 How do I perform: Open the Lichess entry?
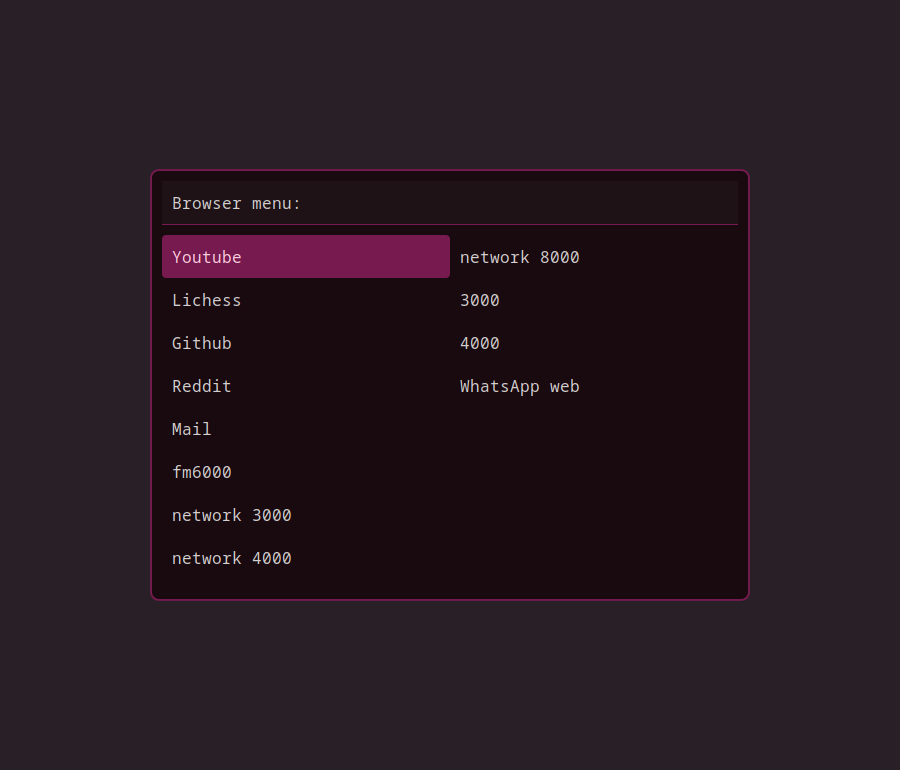306,300
